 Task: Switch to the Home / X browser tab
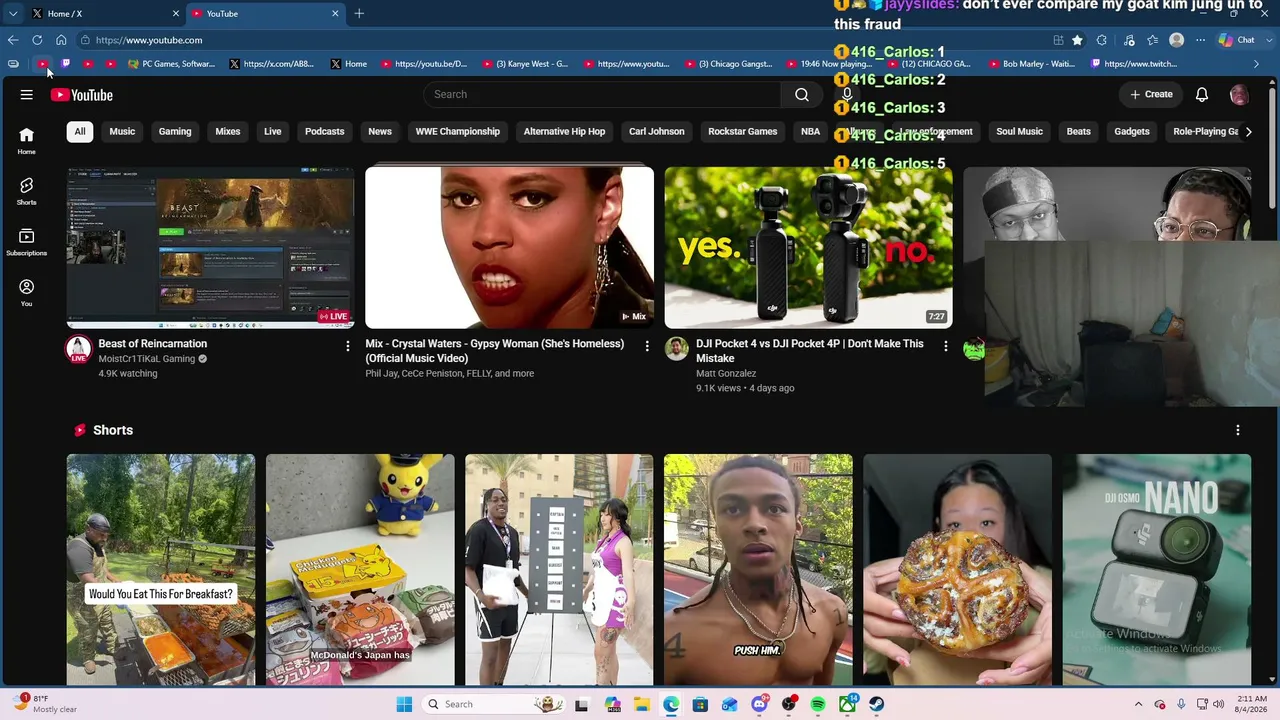(x=106, y=14)
